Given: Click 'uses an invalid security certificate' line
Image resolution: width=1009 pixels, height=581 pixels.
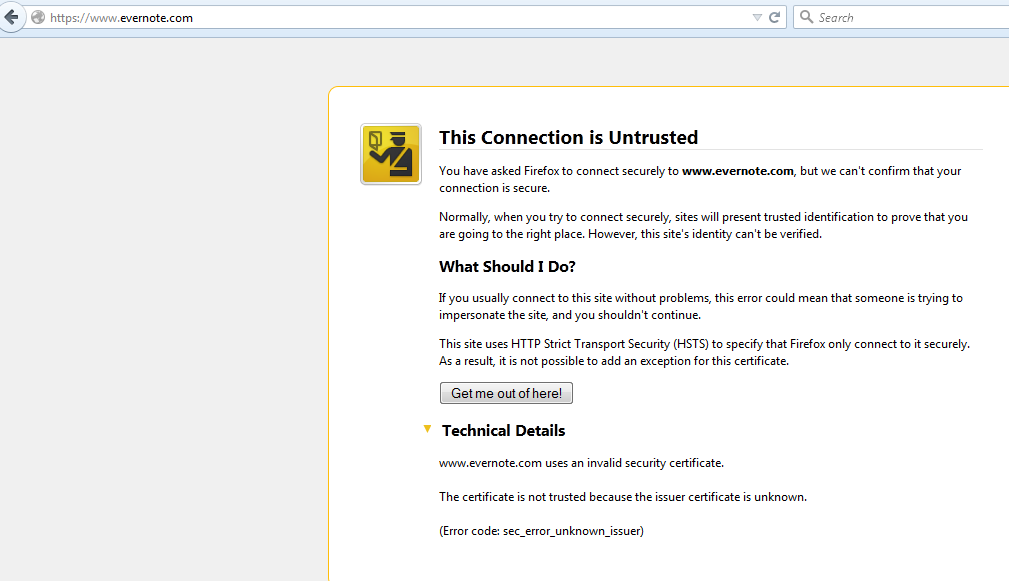Looking at the screenshot, I should (x=581, y=463).
